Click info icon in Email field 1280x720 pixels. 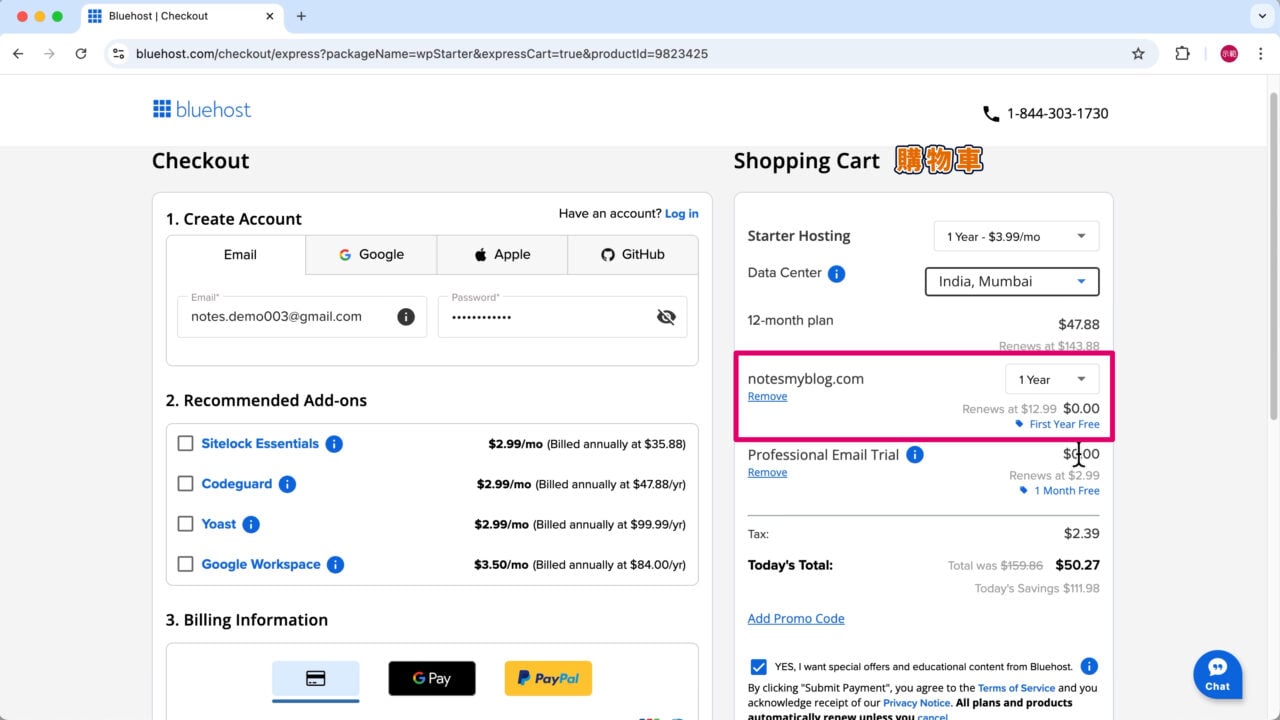[x=406, y=317]
